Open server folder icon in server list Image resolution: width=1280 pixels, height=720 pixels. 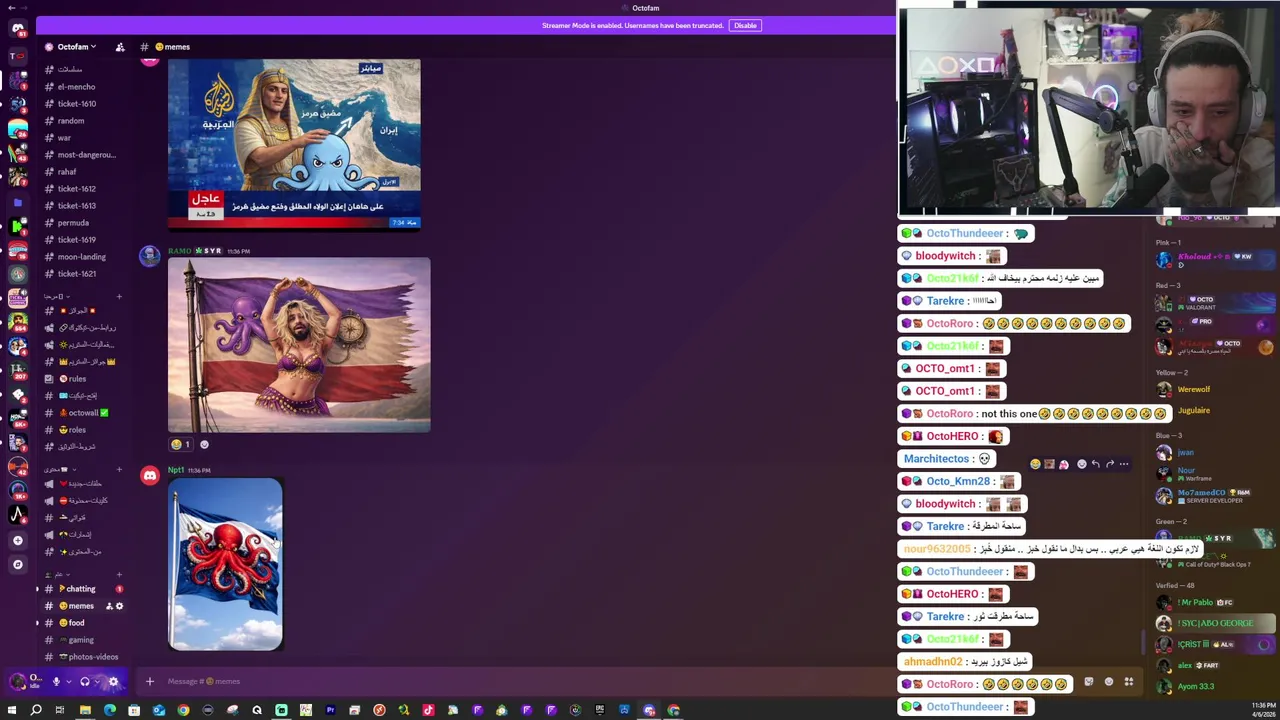coord(17,202)
